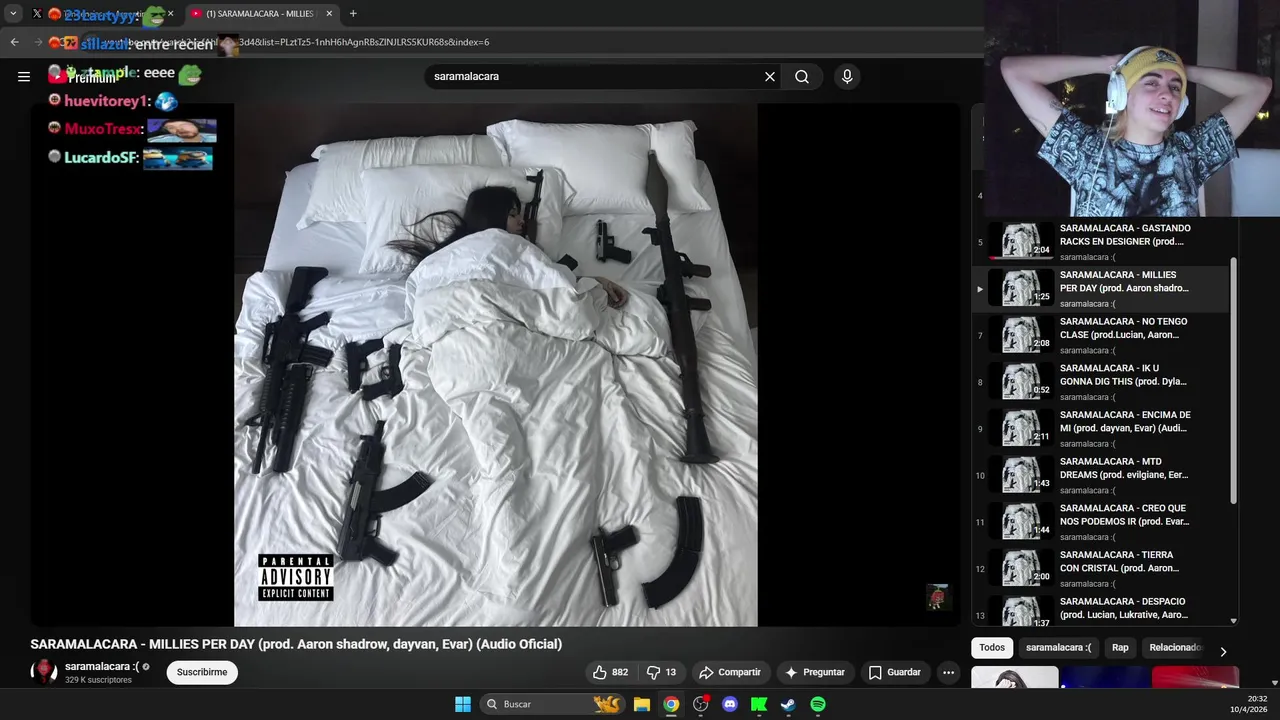This screenshot has height=720, width=1280.
Task: Show more filter chips with right chevron
Action: point(1223,651)
